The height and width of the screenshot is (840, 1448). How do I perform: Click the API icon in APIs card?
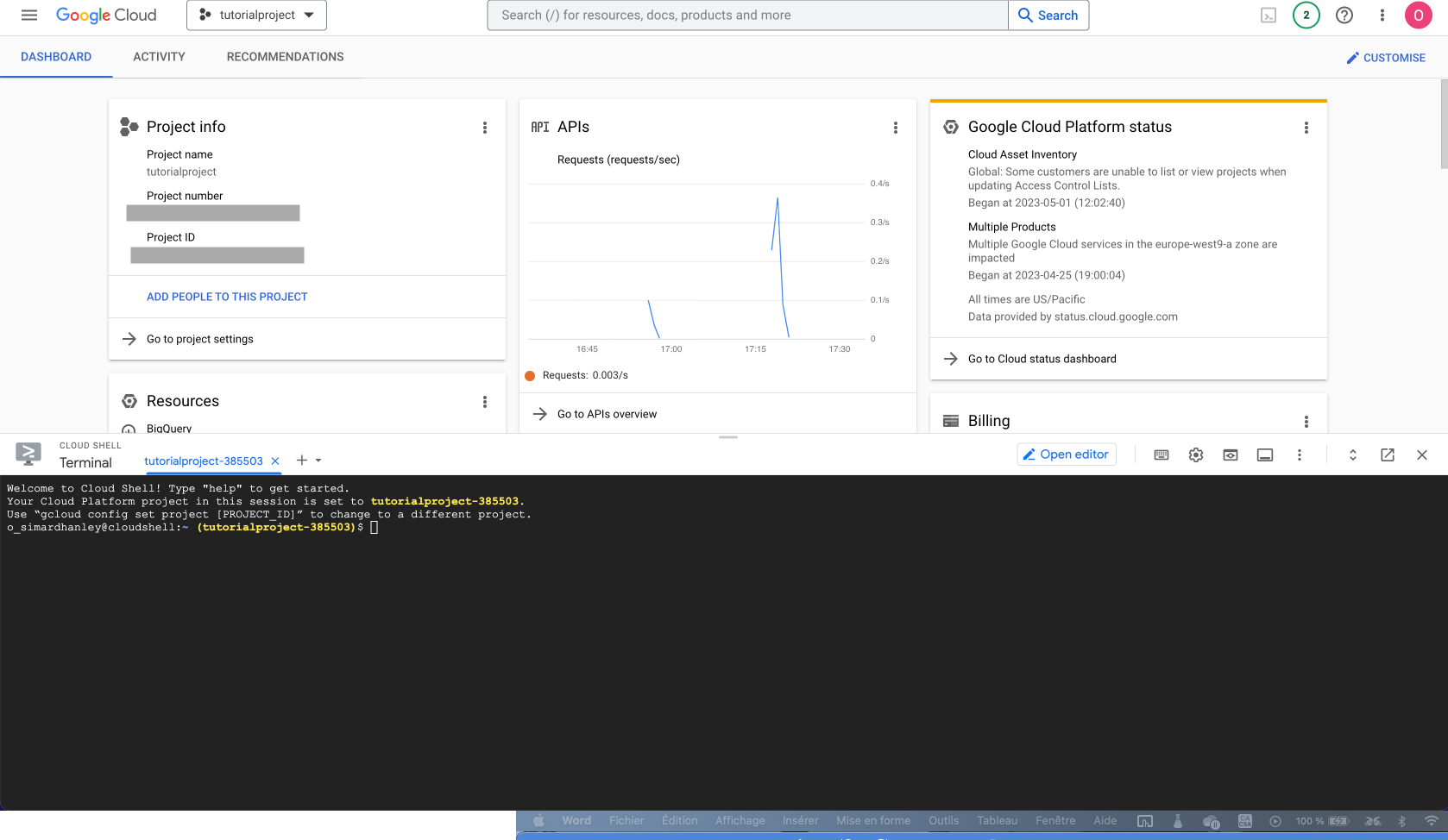540,127
